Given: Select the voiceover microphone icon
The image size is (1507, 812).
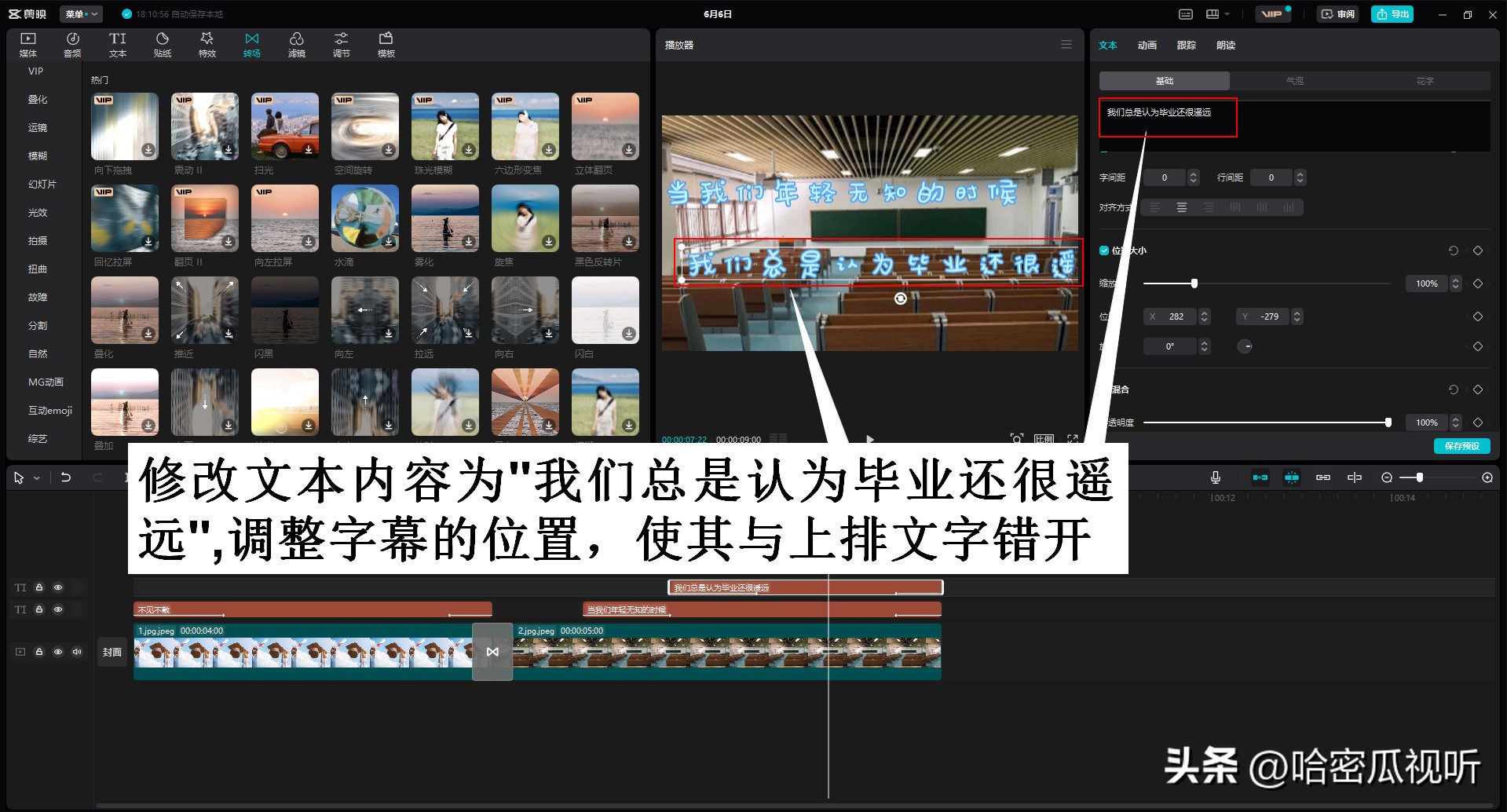Looking at the screenshot, I should [1216, 477].
